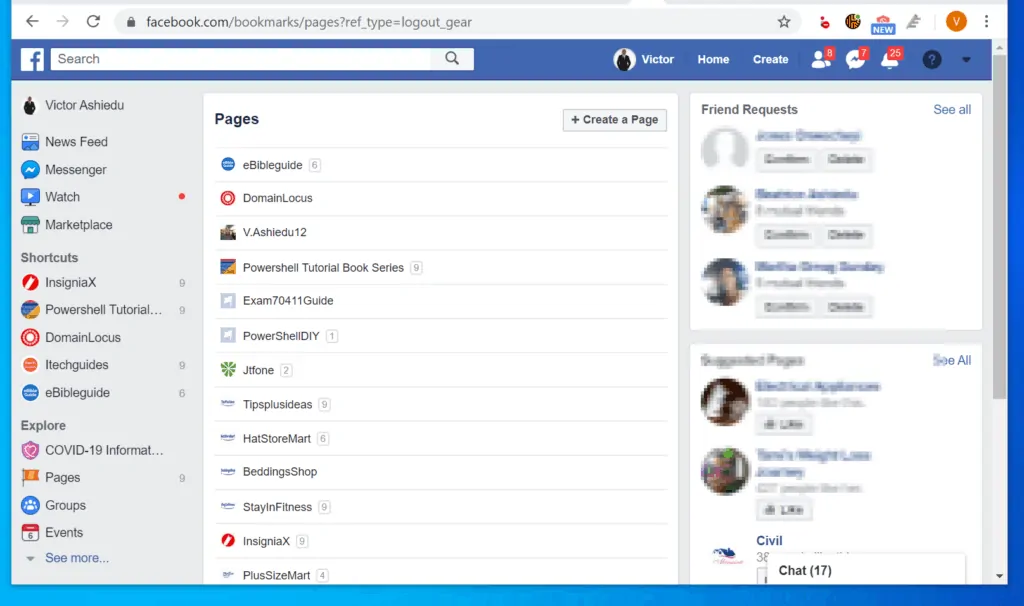Click InsigniaX icon in Pages list

tap(228, 541)
